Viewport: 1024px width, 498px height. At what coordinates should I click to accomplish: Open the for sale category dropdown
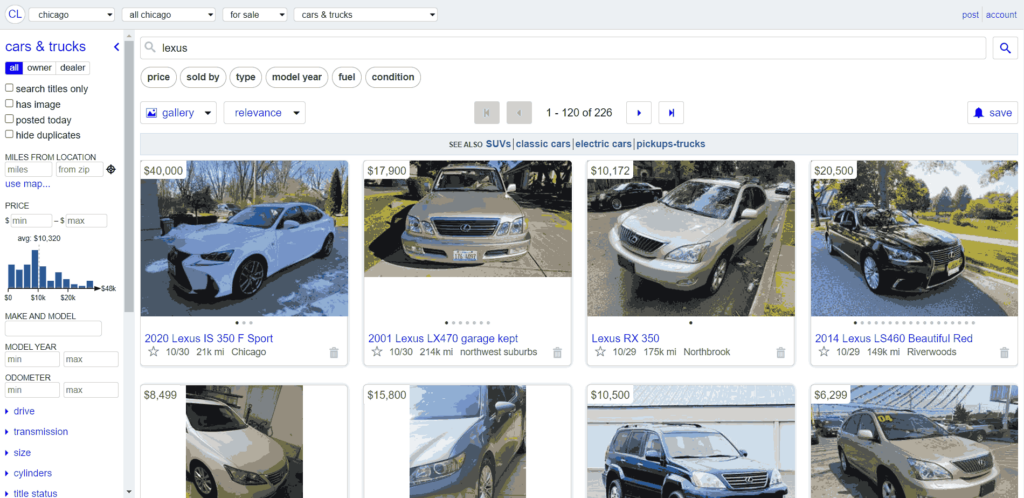pyautogui.click(x=255, y=14)
